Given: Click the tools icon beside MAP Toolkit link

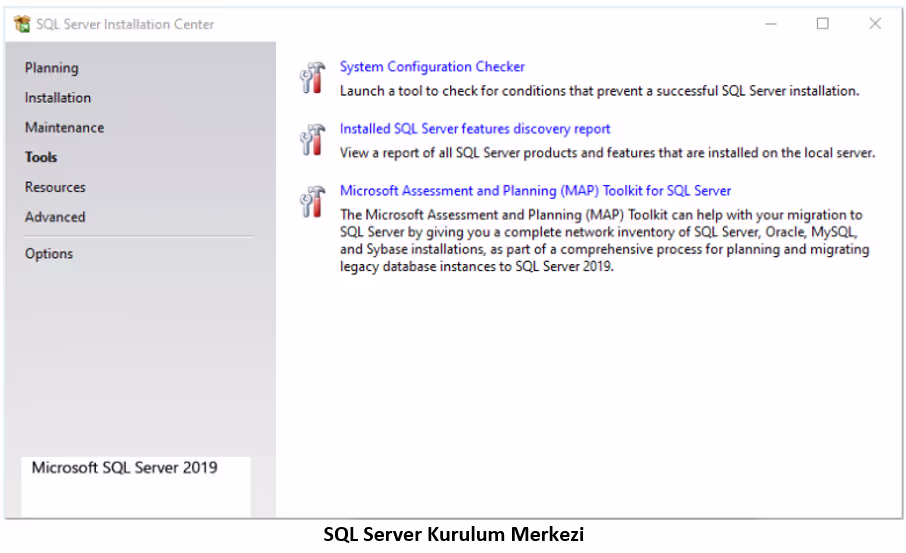Looking at the screenshot, I should coord(313,202).
